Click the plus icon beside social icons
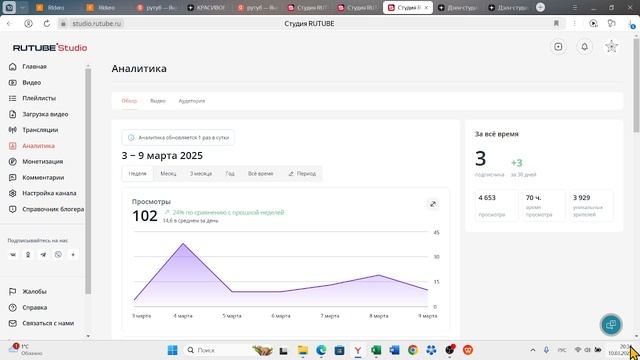This screenshot has width=640, height=360. click(x=73, y=255)
